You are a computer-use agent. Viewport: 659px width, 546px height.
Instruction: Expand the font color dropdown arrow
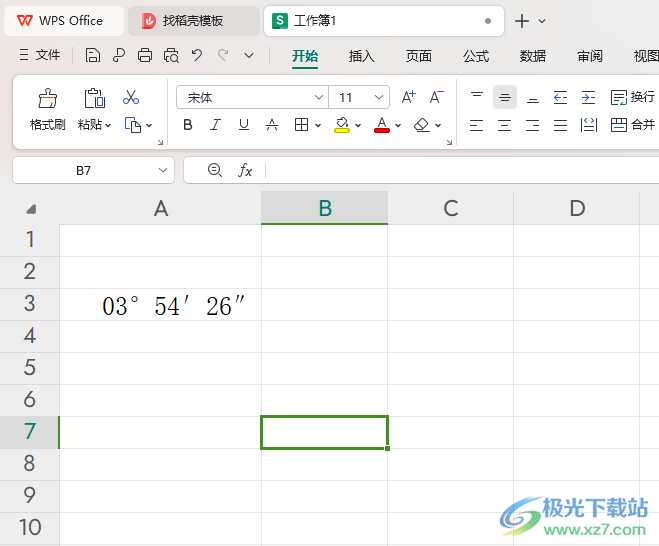coord(398,125)
